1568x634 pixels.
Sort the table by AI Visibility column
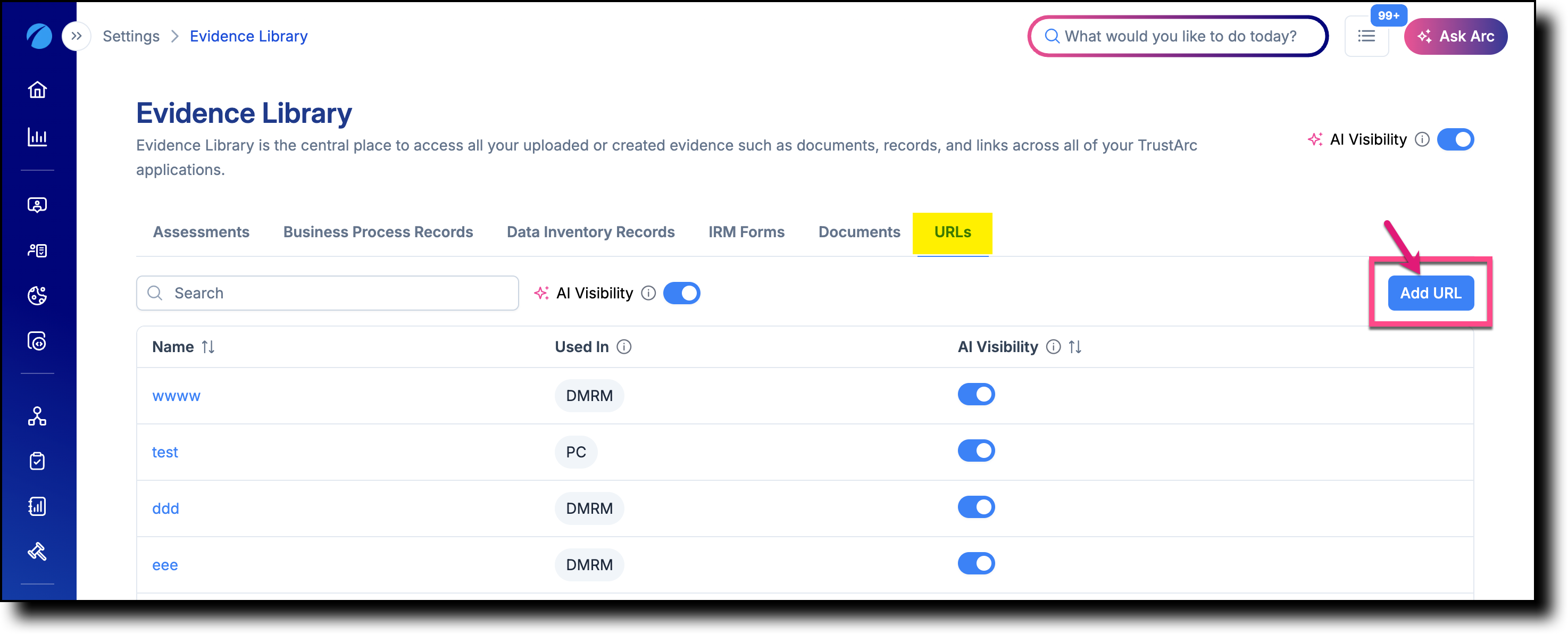tap(1075, 347)
